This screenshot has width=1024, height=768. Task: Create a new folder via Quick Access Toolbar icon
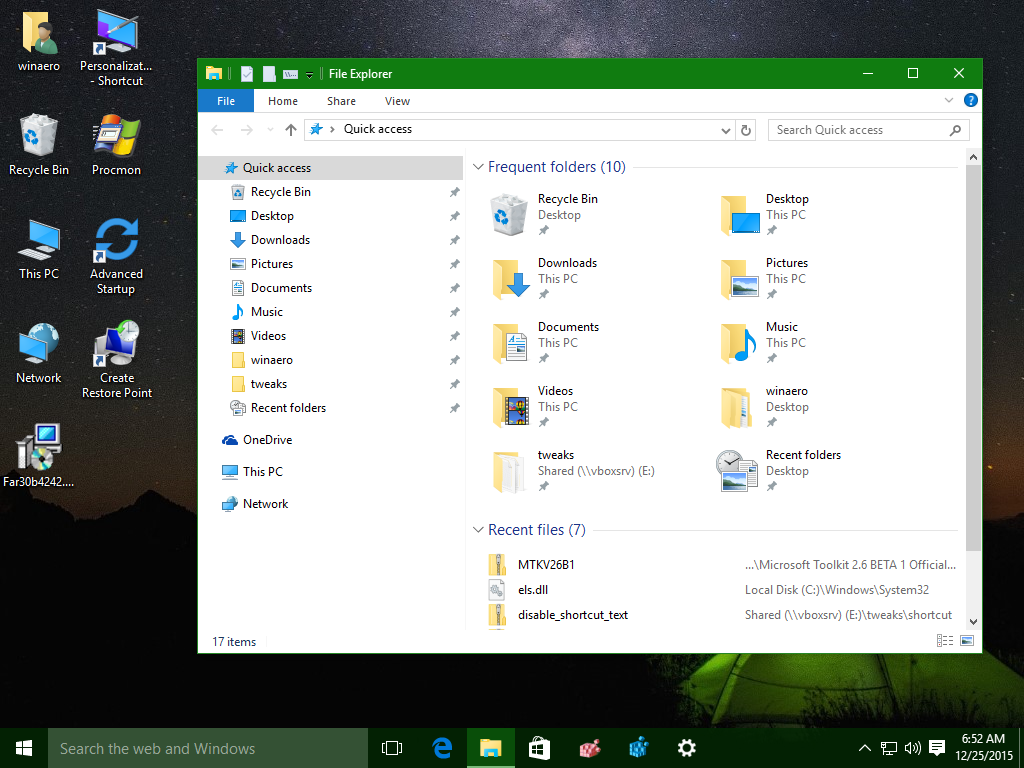click(x=267, y=73)
